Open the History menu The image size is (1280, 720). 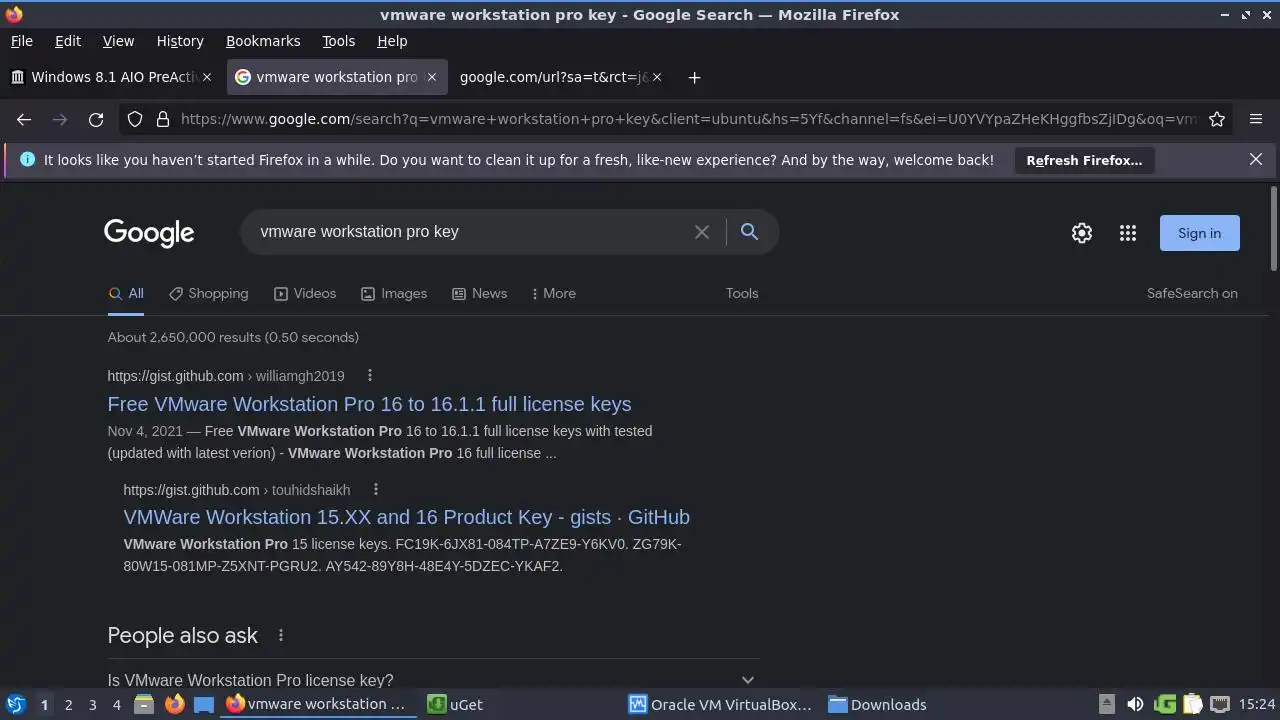(180, 41)
